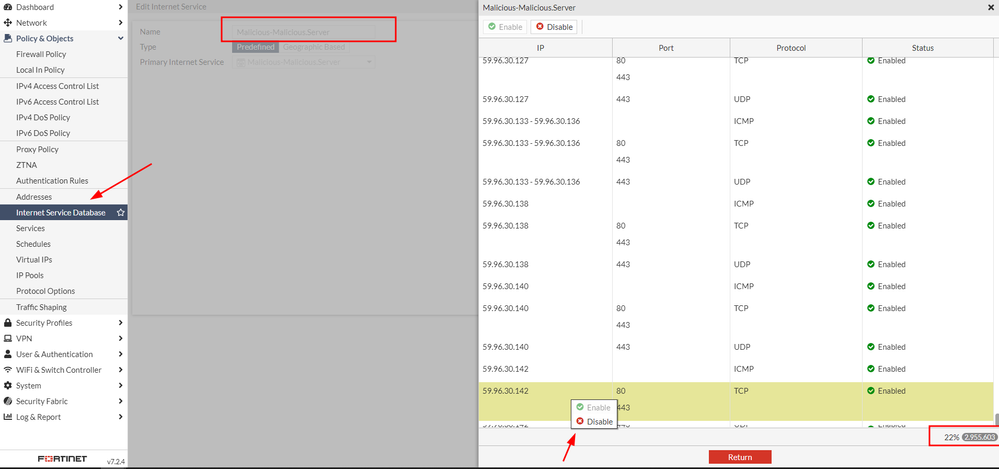The image size is (999, 469).
Task: Click the 22% load progress indicator
Action: (x=952, y=437)
